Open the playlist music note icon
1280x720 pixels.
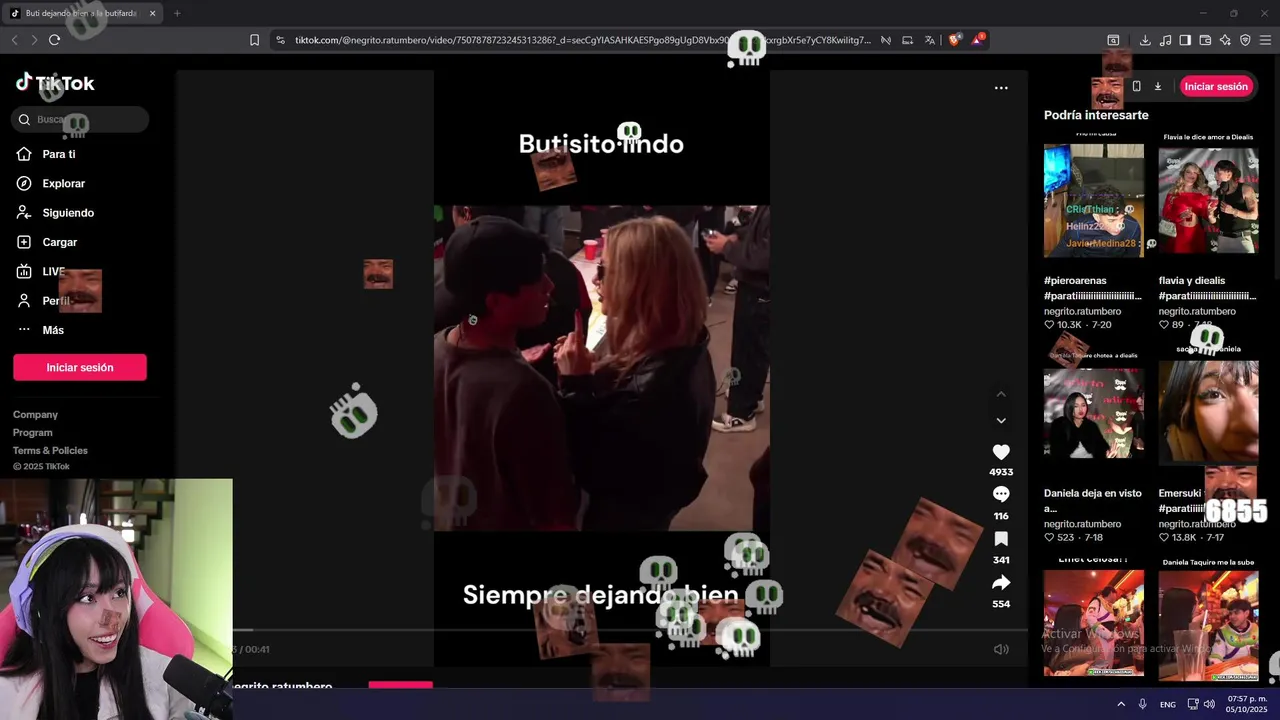(1166, 40)
